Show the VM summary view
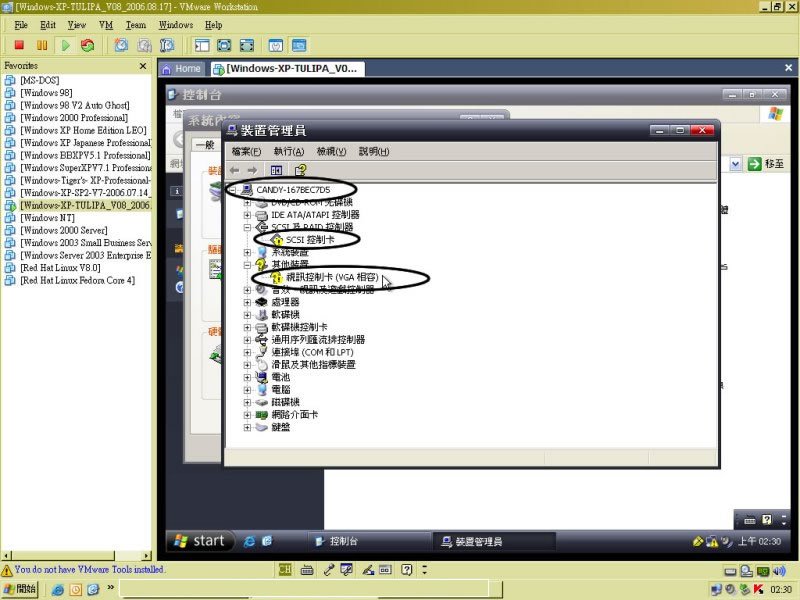 click(x=276, y=45)
